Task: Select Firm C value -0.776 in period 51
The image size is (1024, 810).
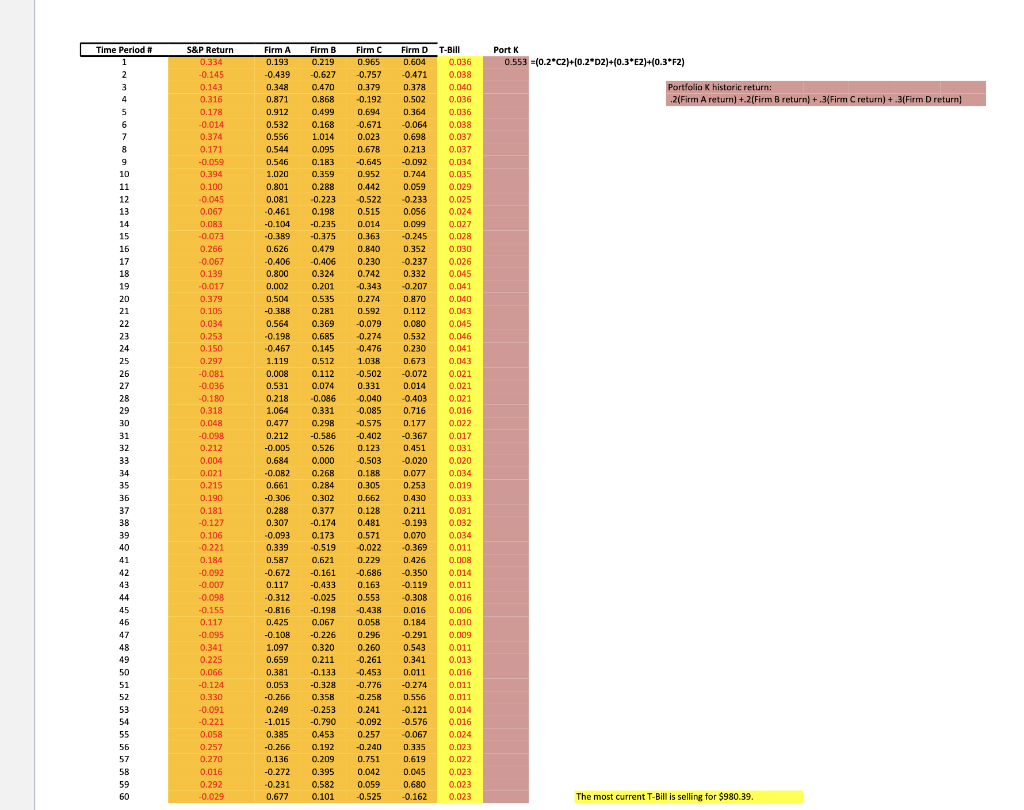Action: tap(368, 685)
